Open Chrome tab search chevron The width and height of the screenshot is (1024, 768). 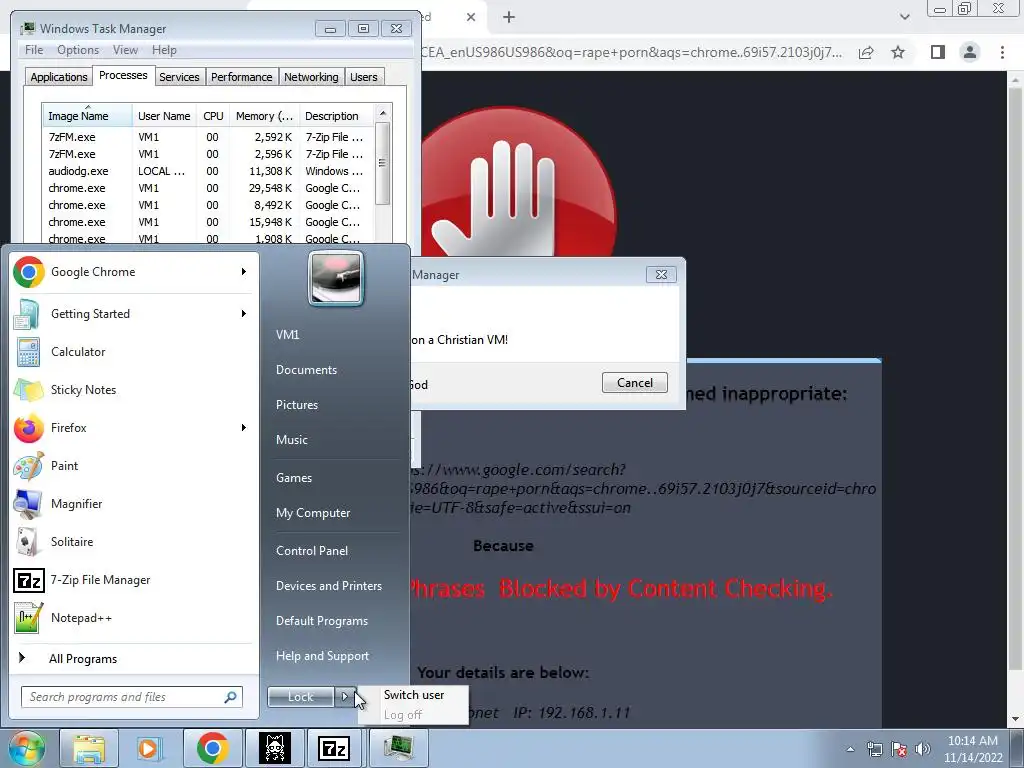coord(904,17)
